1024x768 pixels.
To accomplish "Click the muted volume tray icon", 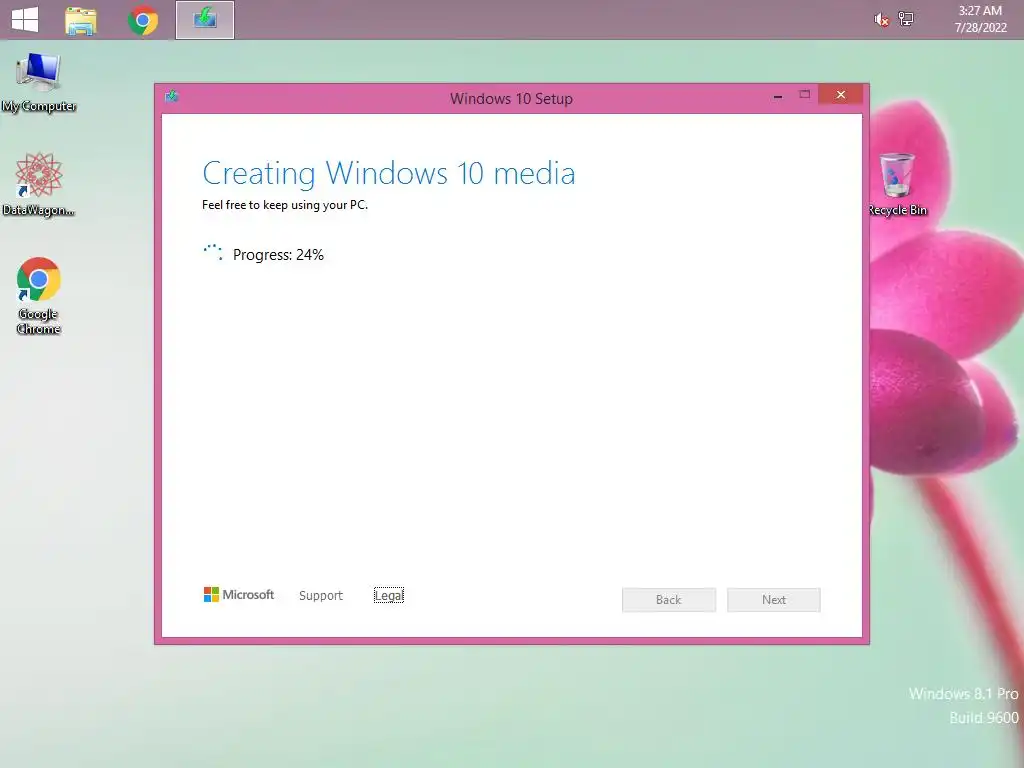I will coord(881,20).
